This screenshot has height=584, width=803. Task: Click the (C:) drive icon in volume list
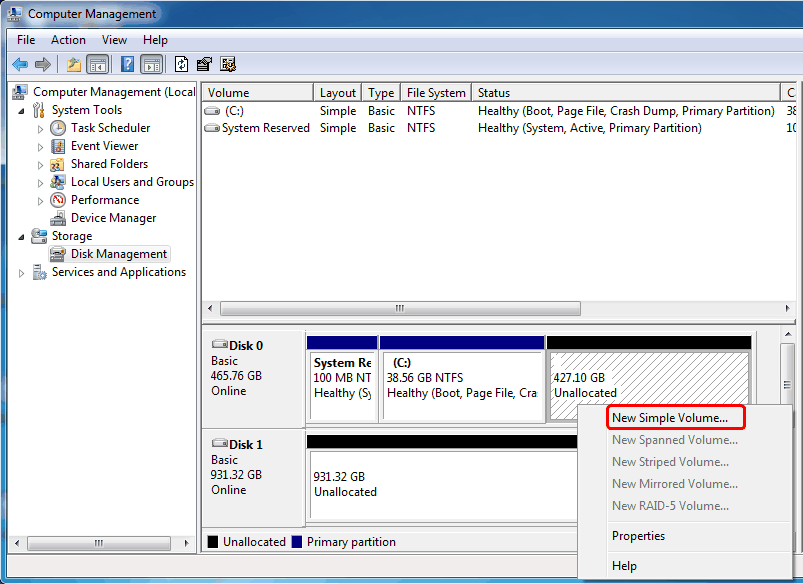coord(212,111)
